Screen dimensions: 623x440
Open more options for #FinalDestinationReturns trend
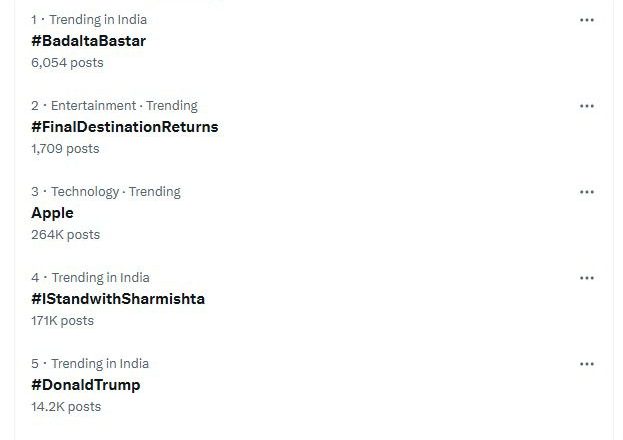point(587,106)
